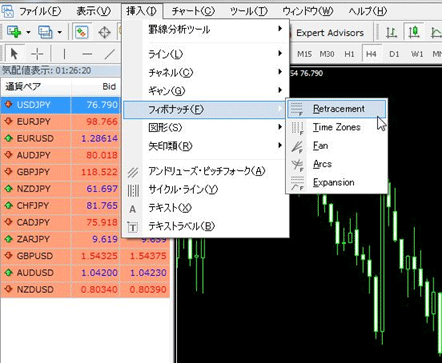Select Fibonacci Arcs

click(x=337, y=164)
